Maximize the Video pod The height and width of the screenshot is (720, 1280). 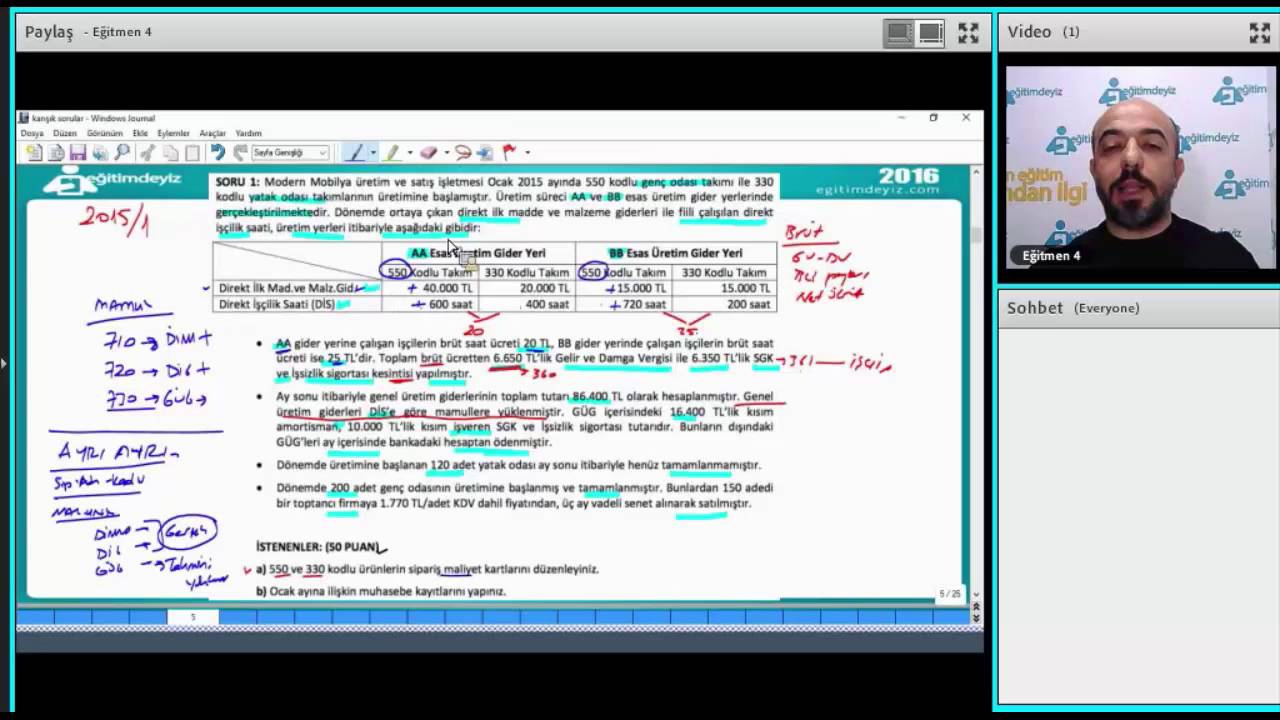[x=1260, y=33]
